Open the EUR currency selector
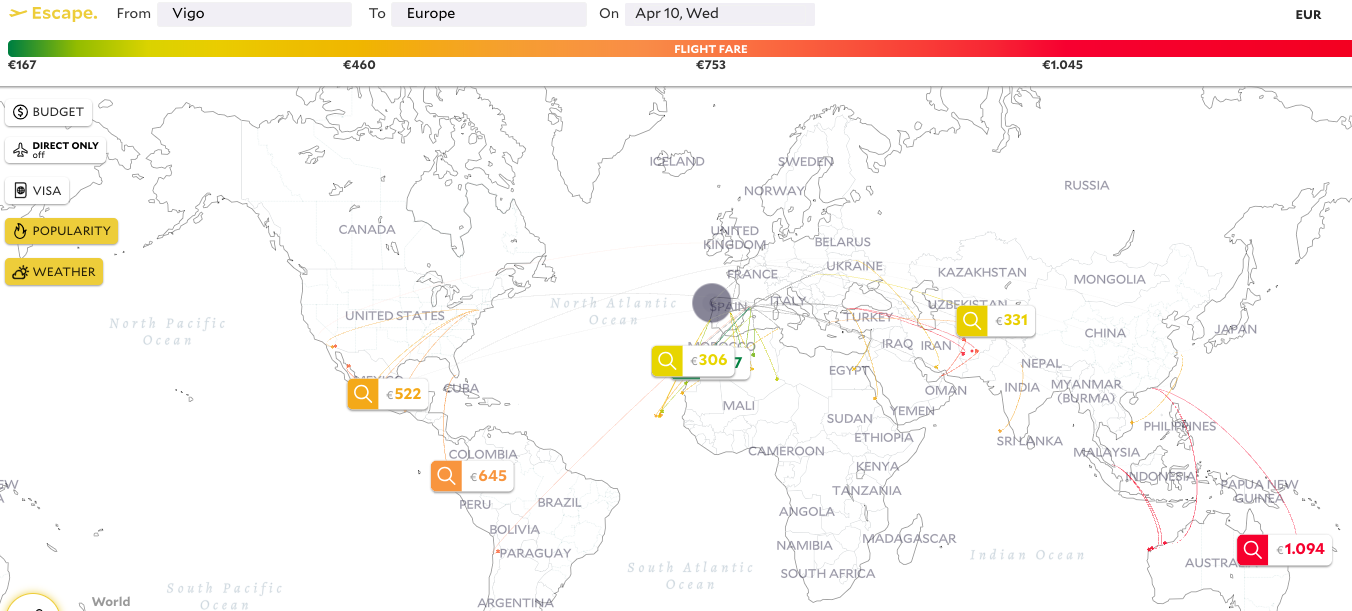 pyautogui.click(x=1308, y=15)
